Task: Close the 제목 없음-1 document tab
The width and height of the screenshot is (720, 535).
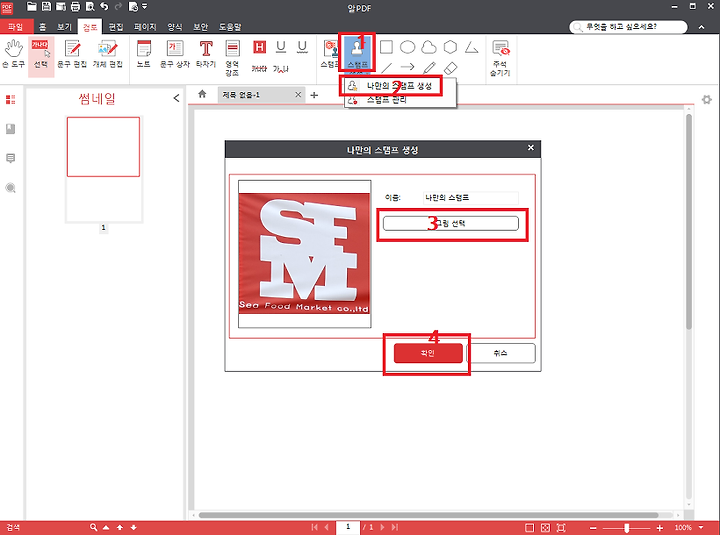Action: [298, 95]
